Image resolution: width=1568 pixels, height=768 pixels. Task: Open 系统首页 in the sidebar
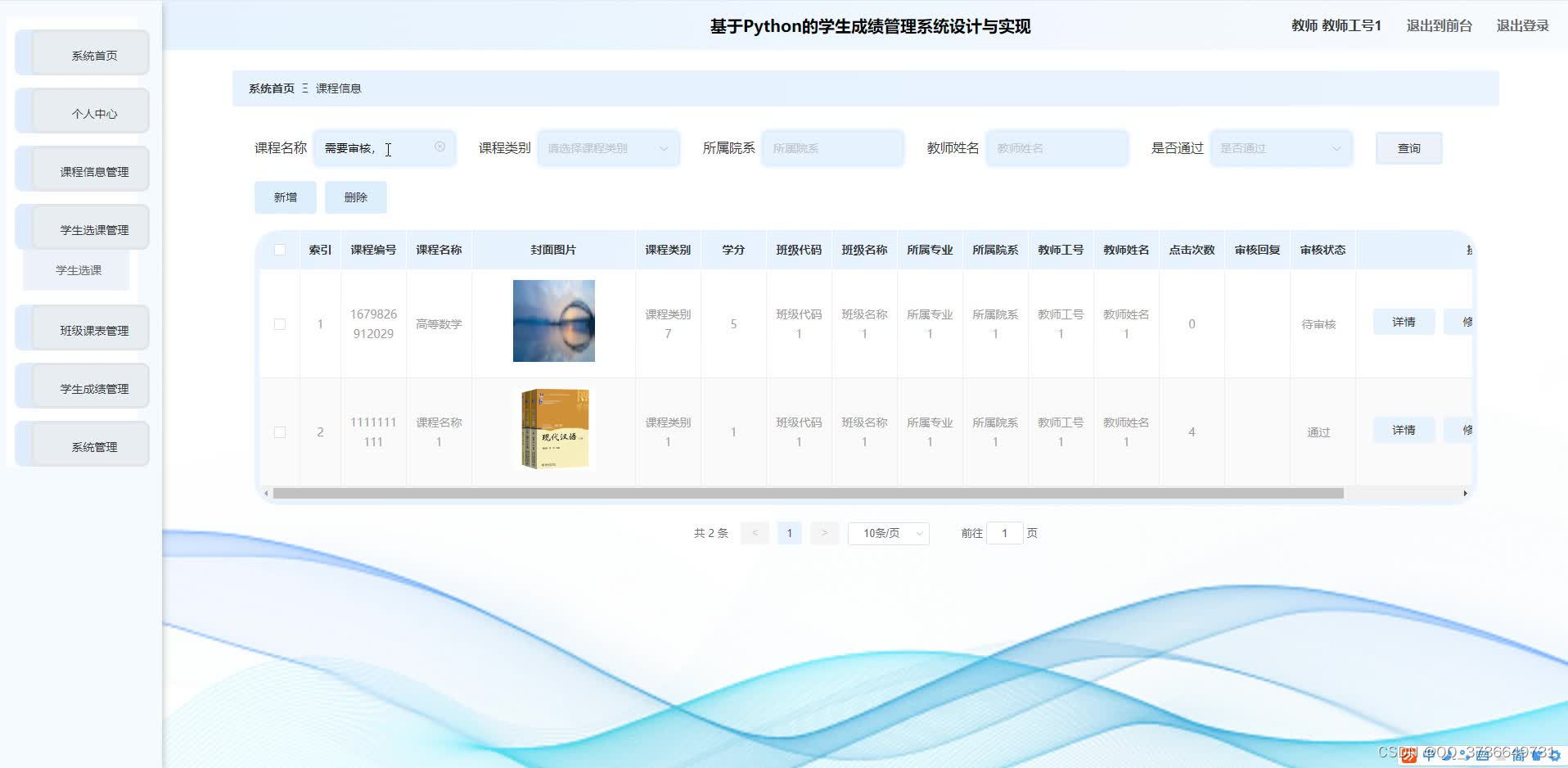click(83, 53)
